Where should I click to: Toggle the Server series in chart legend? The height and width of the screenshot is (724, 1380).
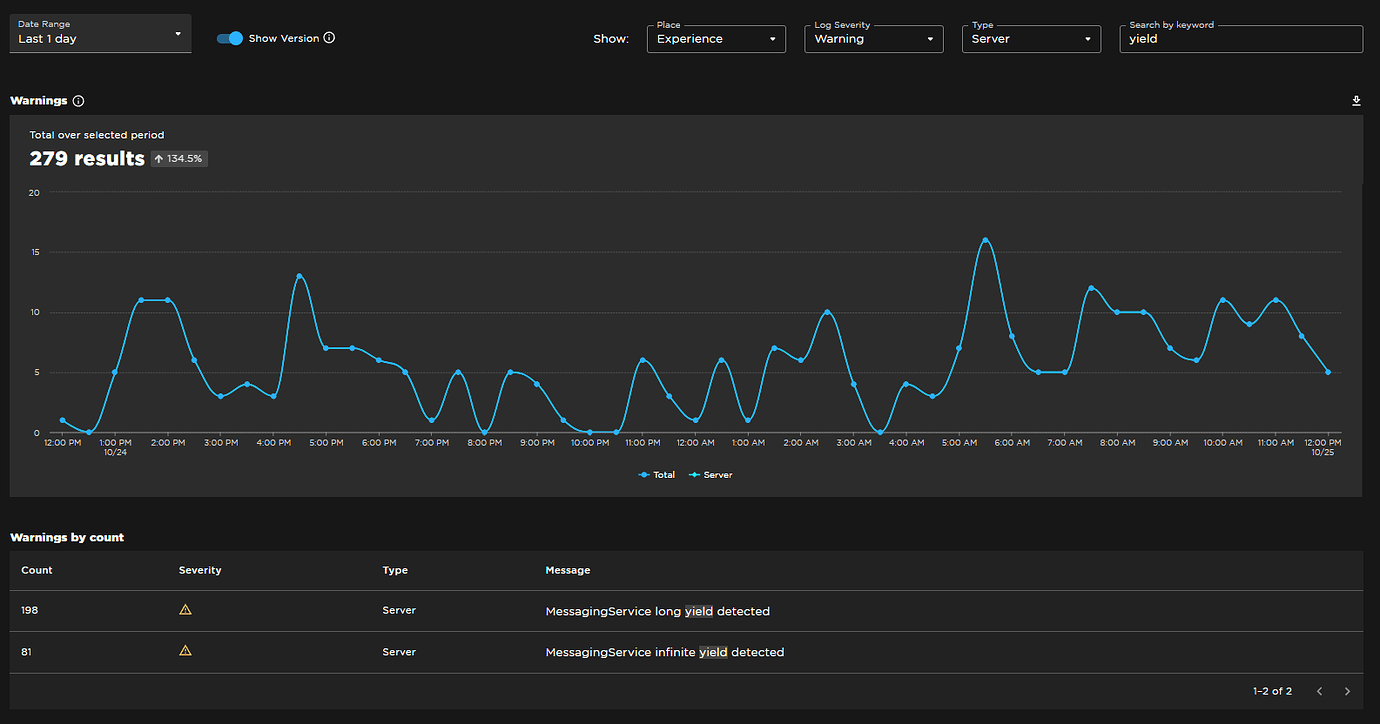(x=711, y=475)
